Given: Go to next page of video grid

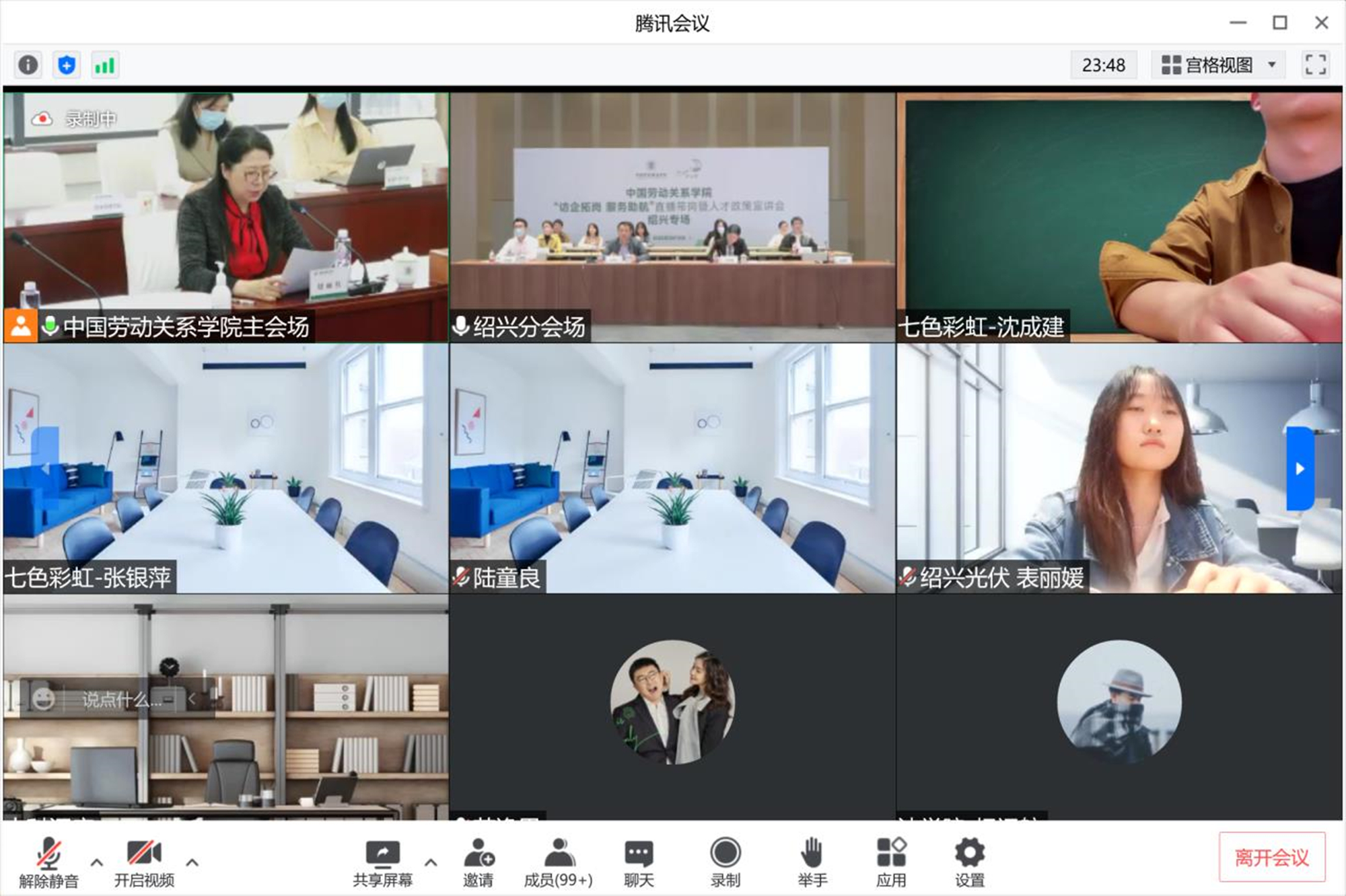Looking at the screenshot, I should pyautogui.click(x=1300, y=468).
